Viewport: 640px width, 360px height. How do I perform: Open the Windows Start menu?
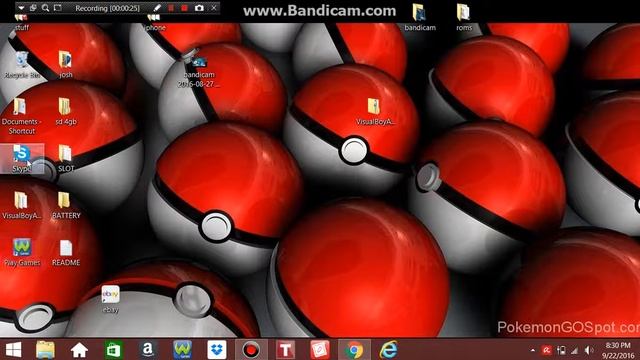pos(13,350)
